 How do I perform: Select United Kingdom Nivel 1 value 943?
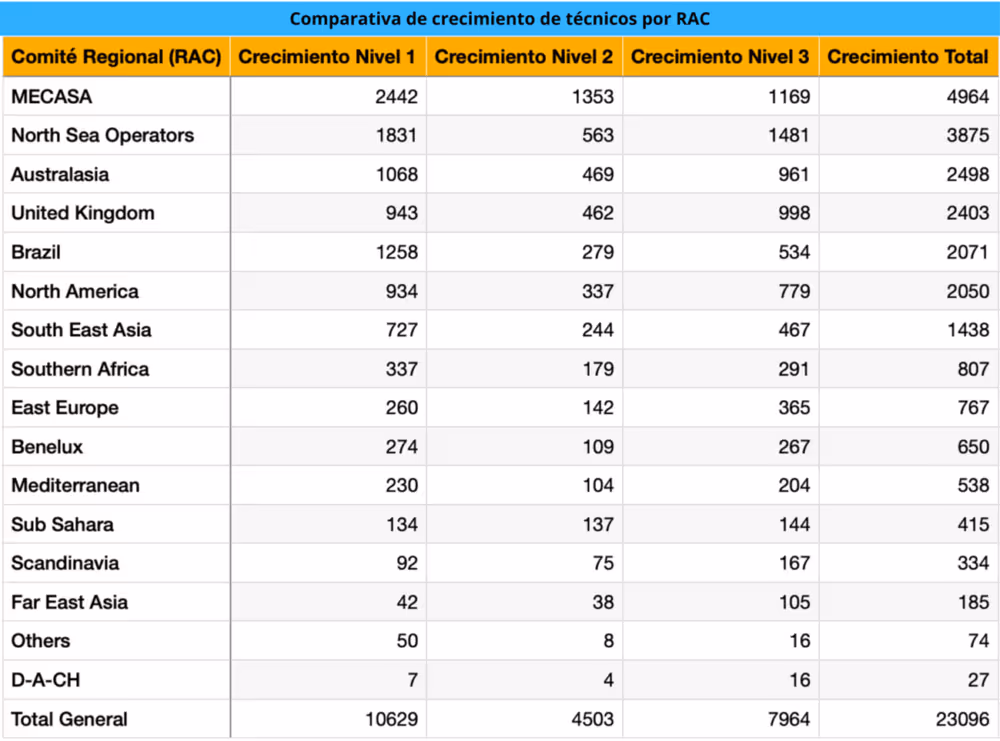[402, 213]
